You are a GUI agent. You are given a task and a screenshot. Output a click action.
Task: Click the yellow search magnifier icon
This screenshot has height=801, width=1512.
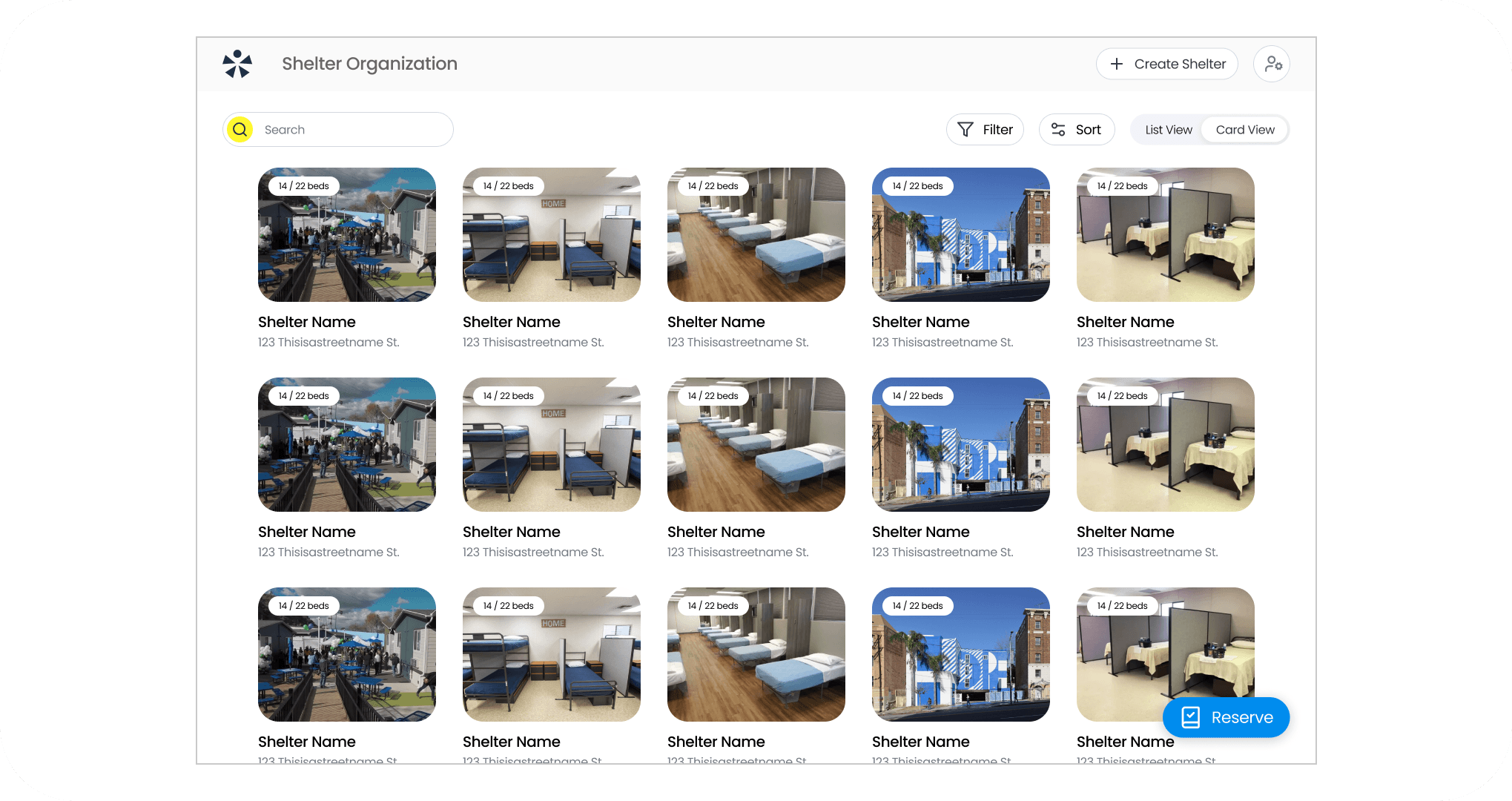click(240, 130)
